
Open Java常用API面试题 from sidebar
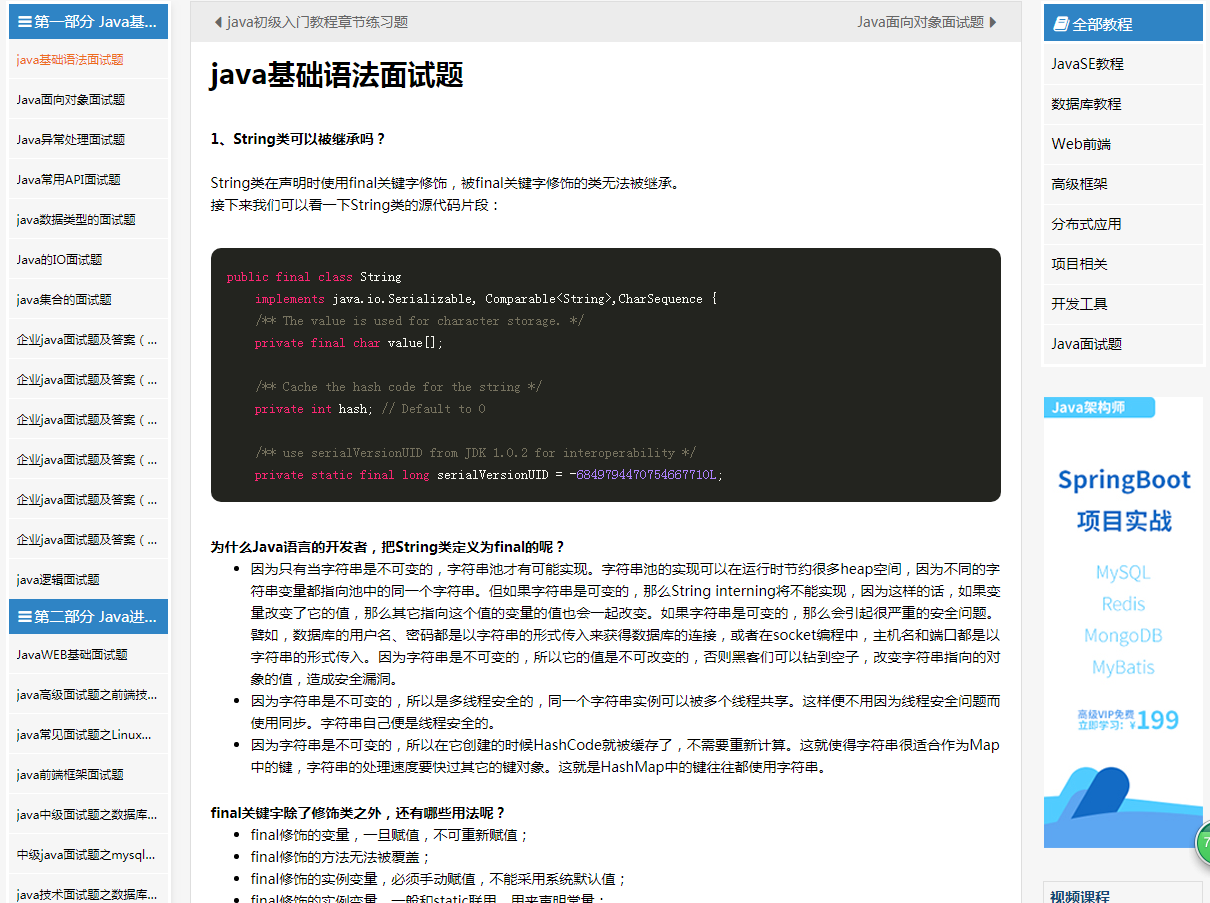click(68, 180)
